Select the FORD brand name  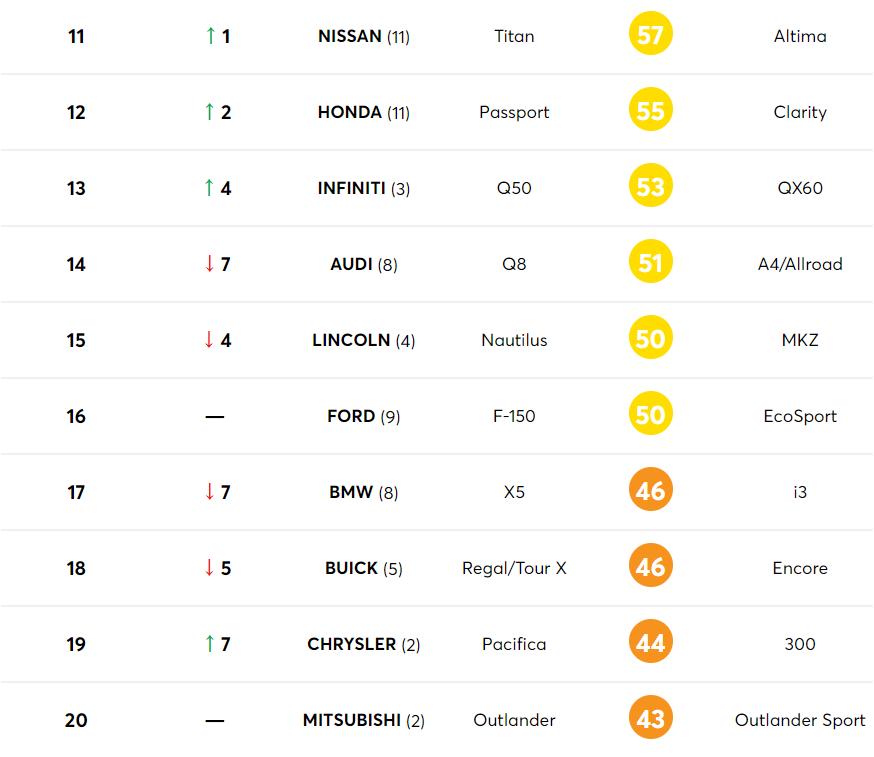pos(351,416)
